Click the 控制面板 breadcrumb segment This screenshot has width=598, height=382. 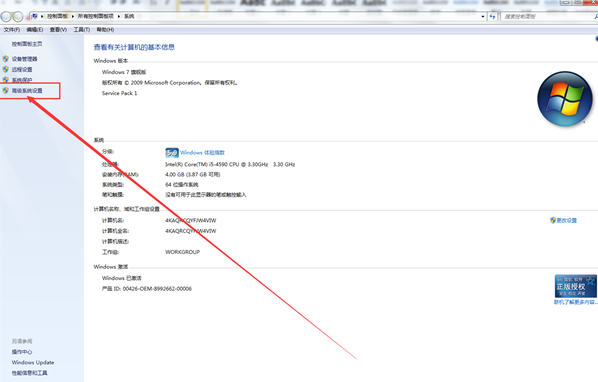click(x=57, y=16)
